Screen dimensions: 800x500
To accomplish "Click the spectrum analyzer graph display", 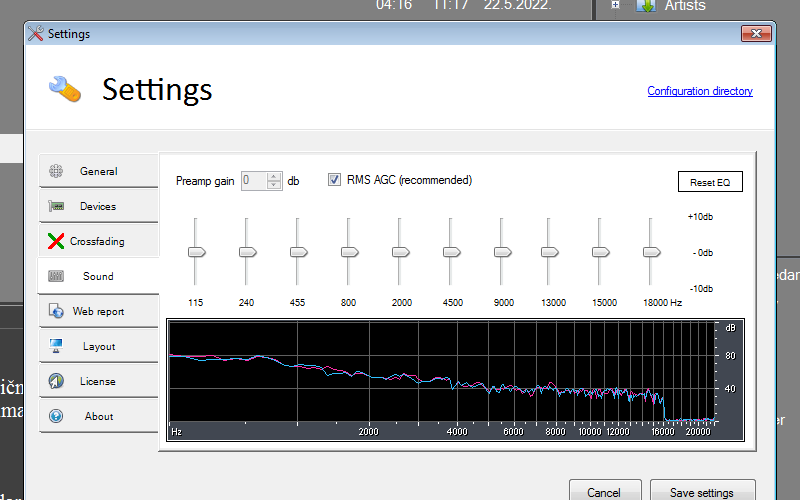I will pyautogui.click(x=455, y=380).
